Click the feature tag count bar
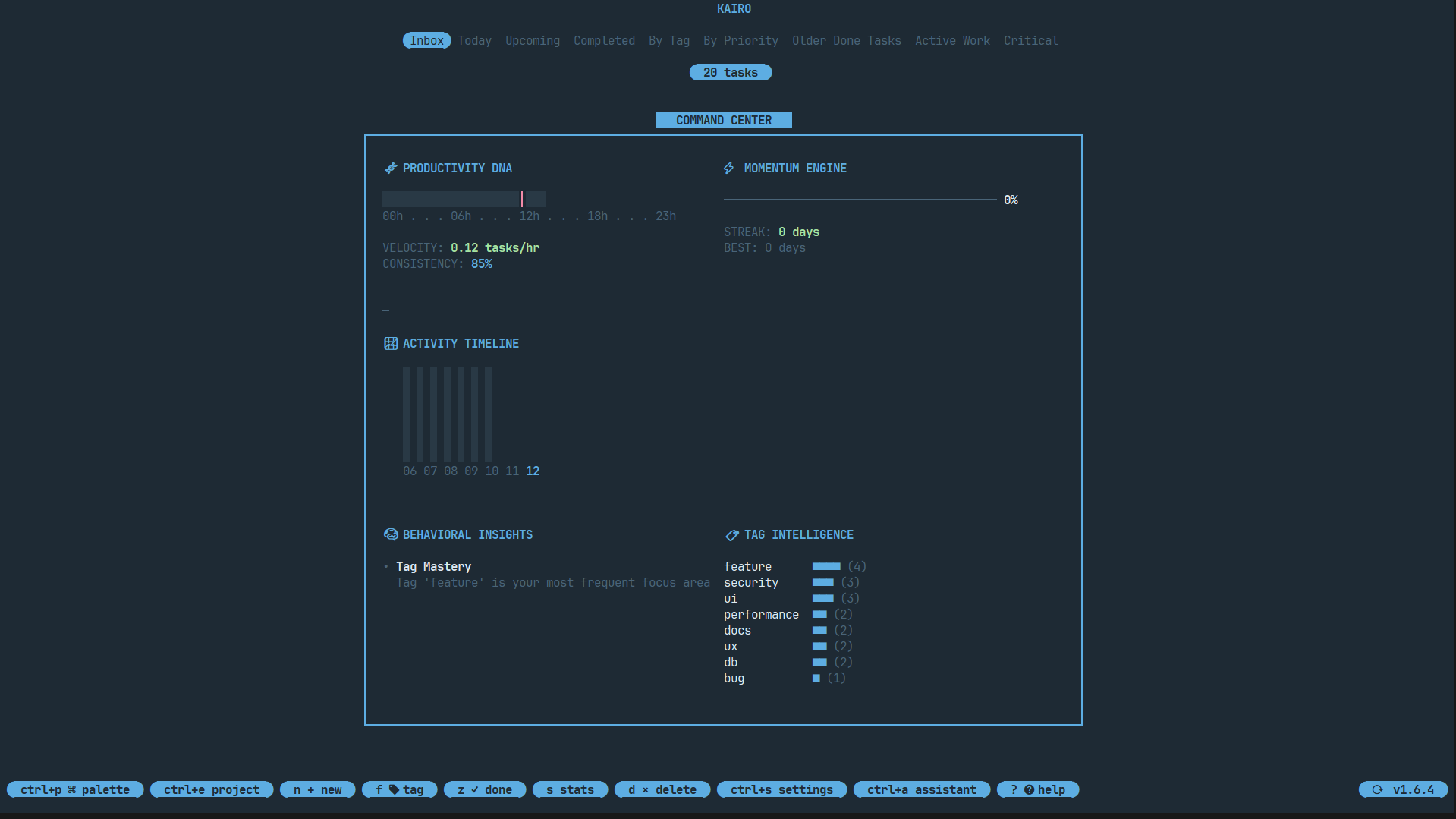1456x819 pixels. [826, 567]
